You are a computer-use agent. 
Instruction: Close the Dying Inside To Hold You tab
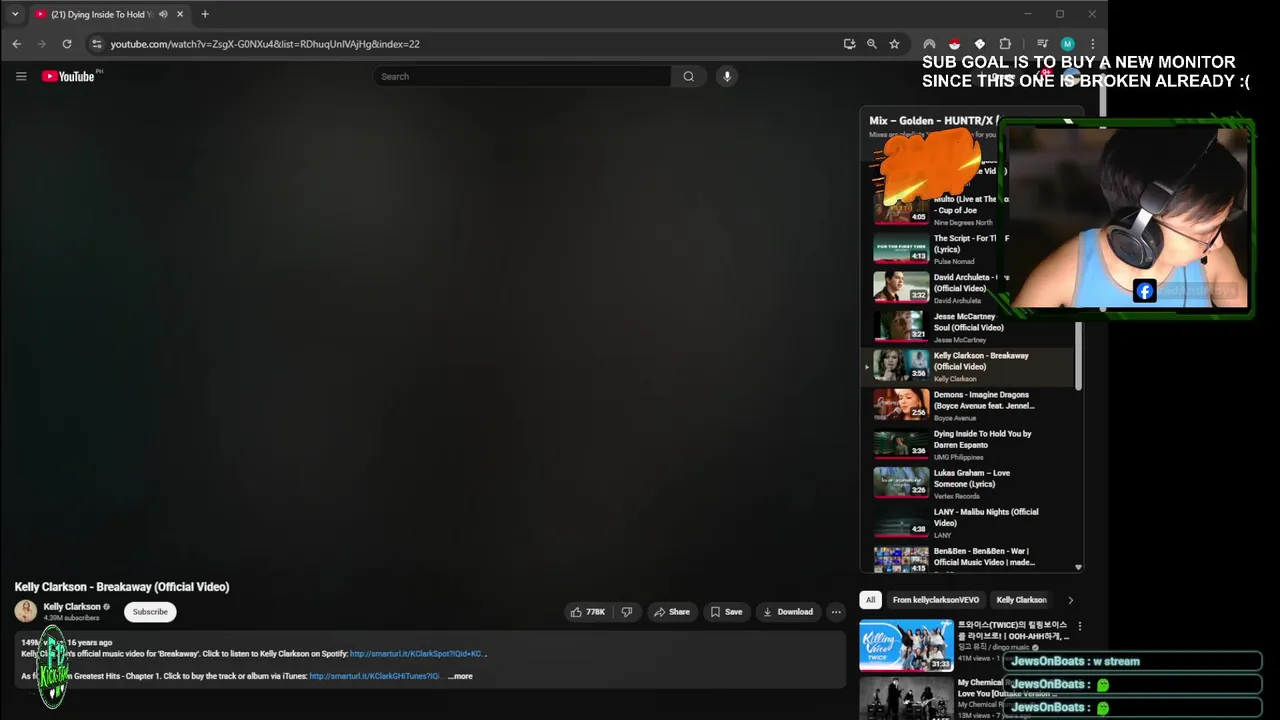coord(180,14)
